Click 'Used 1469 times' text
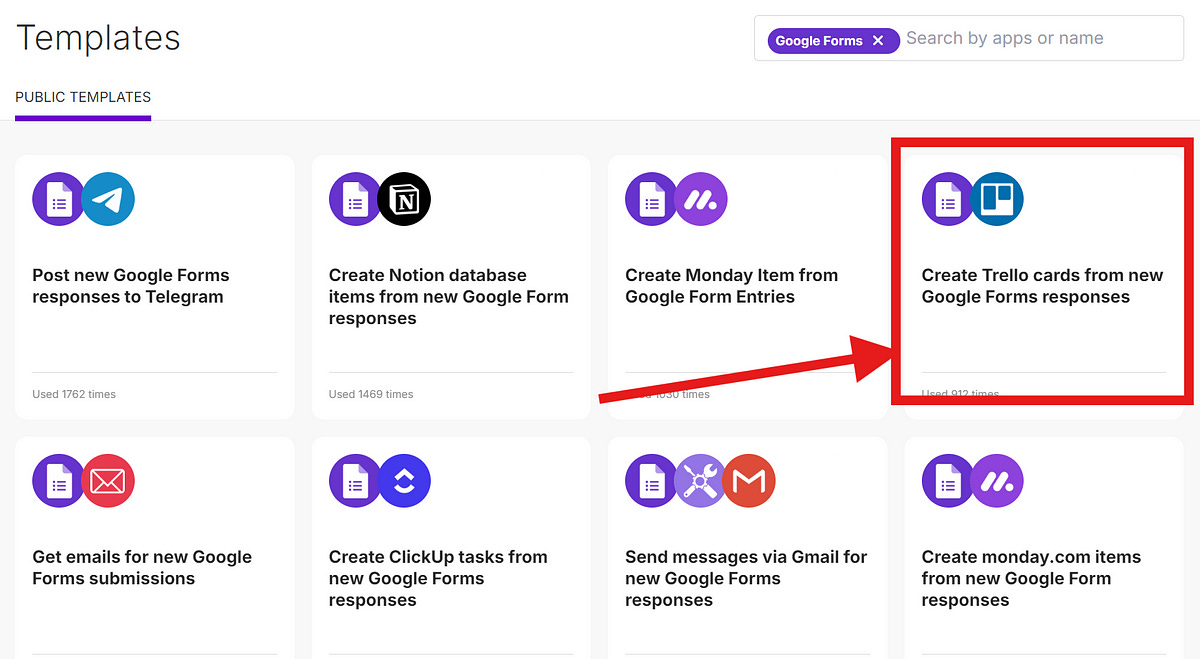The height and width of the screenshot is (659, 1200). tap(371, 394)
